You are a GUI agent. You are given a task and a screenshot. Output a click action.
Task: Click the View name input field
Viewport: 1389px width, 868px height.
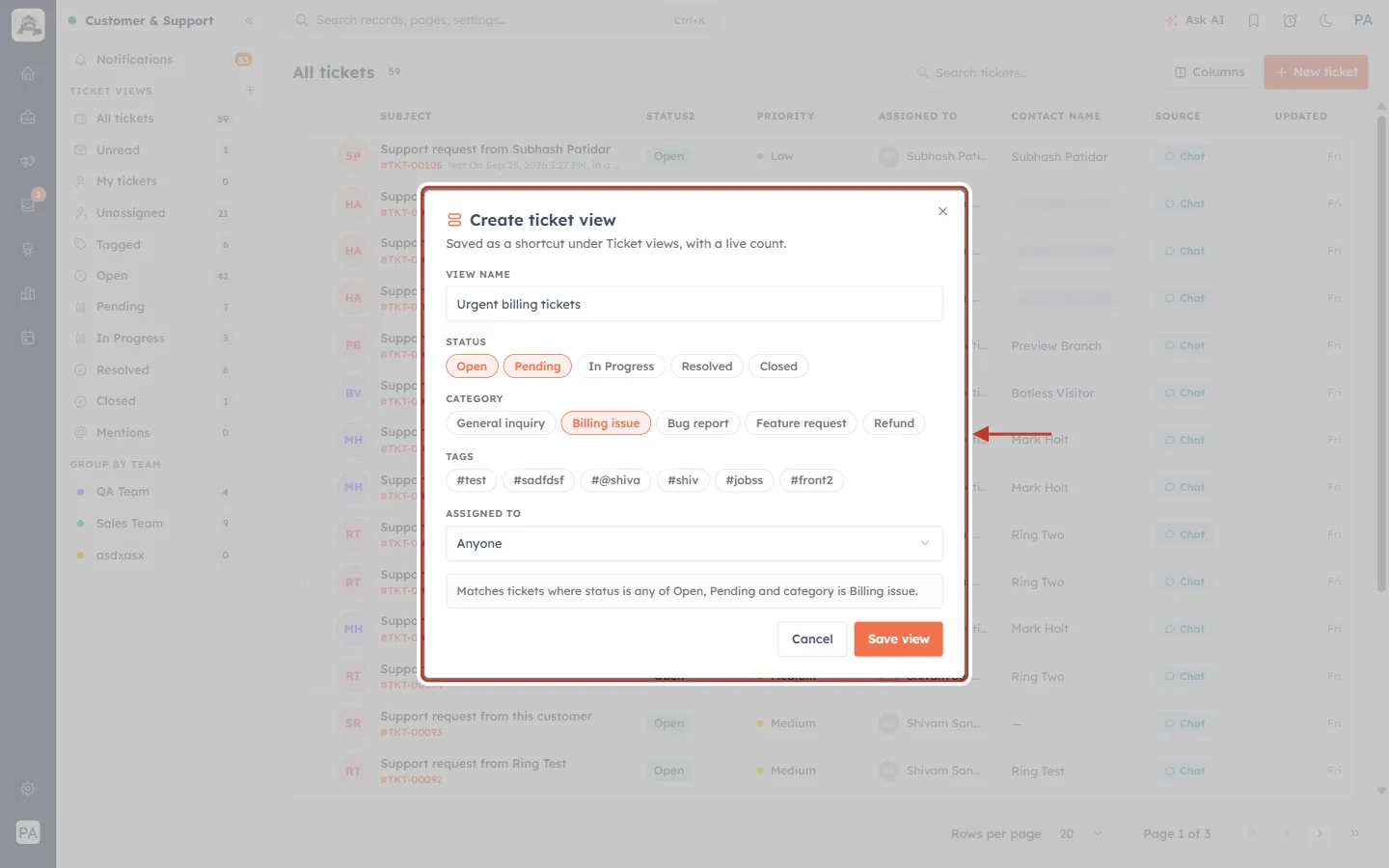click(694, 304)
